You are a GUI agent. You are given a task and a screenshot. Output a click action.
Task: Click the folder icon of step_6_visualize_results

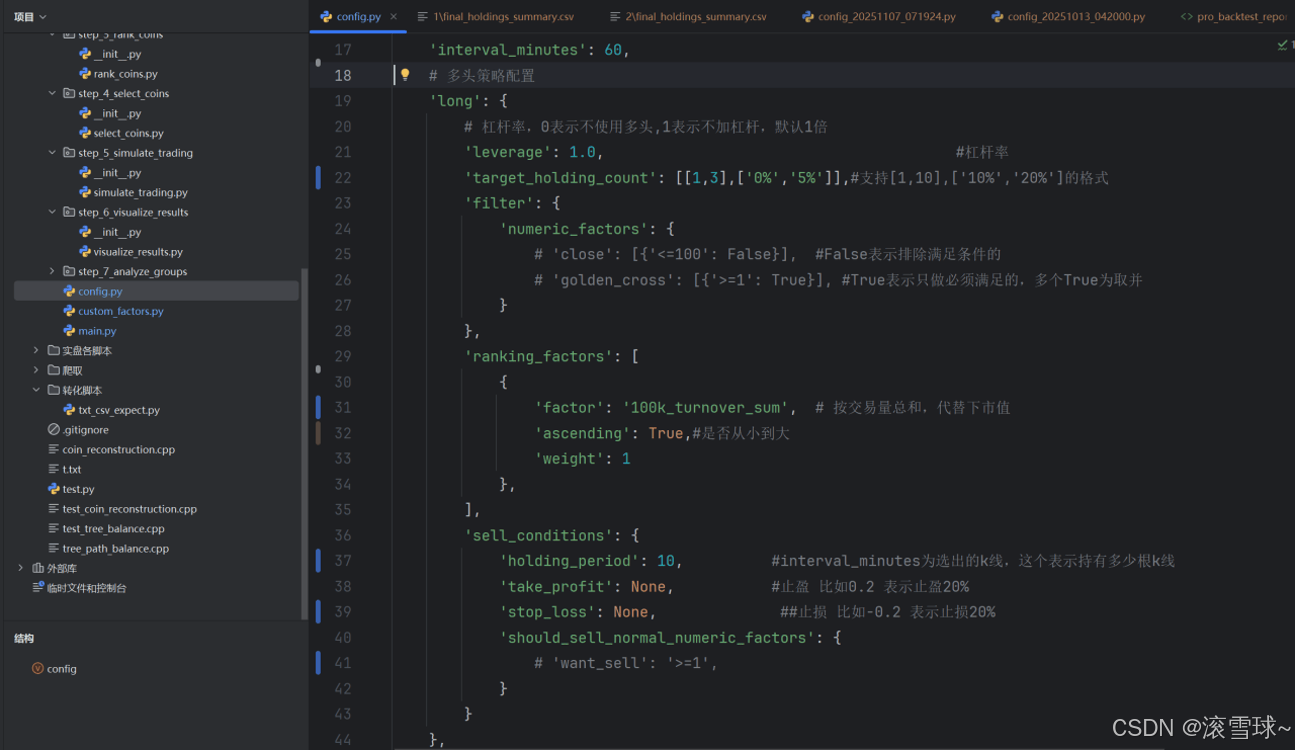pyautogui.click(x=69, y=212)
